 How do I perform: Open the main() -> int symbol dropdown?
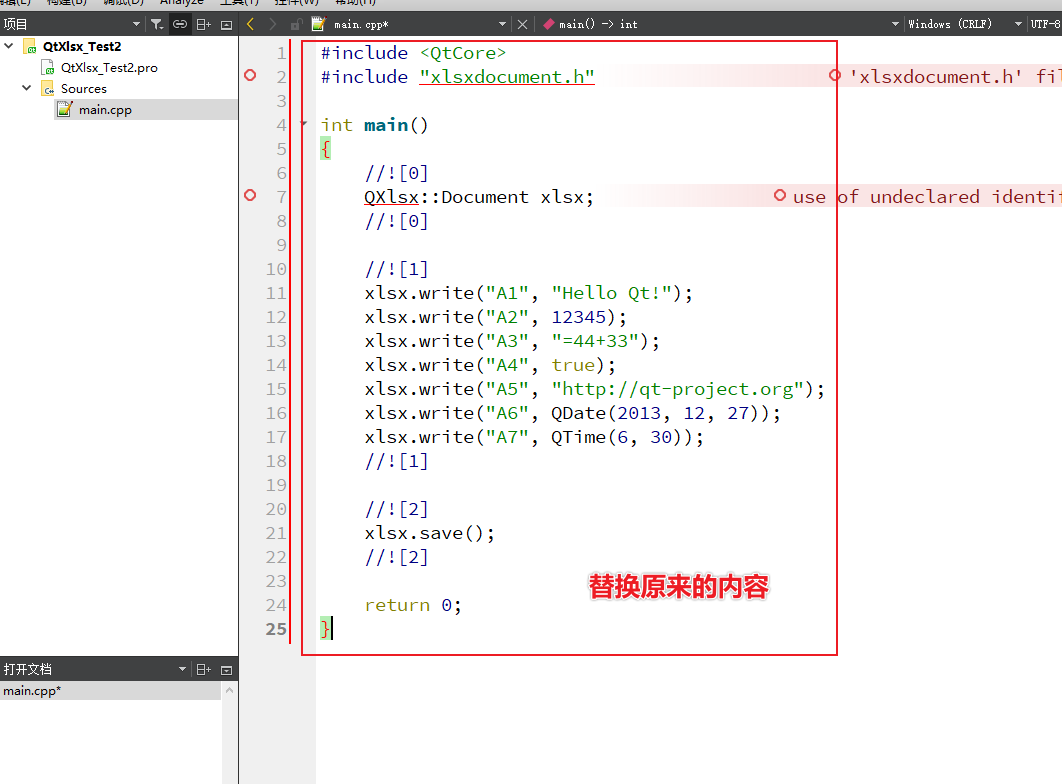tap(895, 24)
